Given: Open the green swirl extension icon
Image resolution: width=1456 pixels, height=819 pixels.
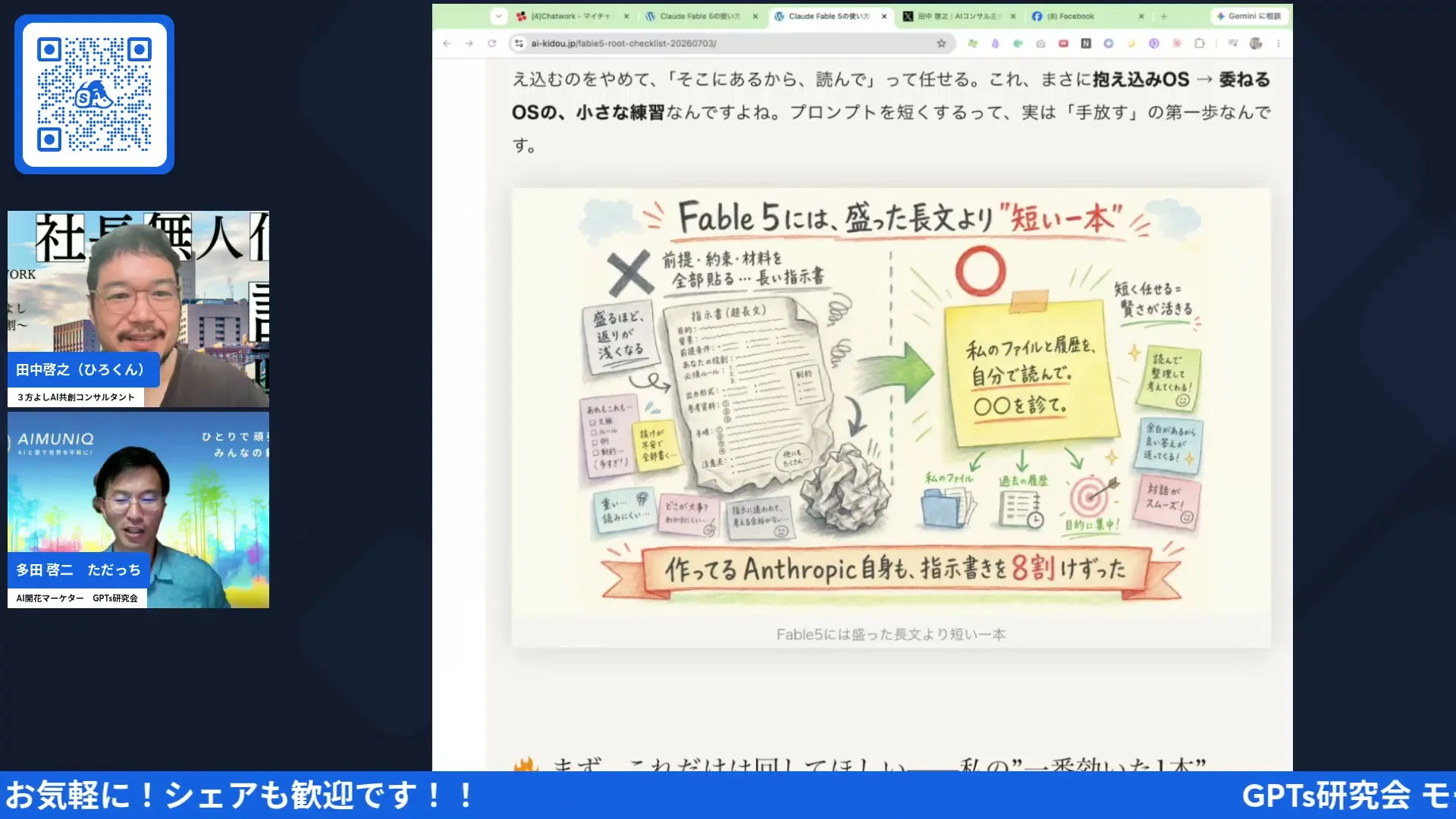Looking at the screenshot, I should (1018, 43).
